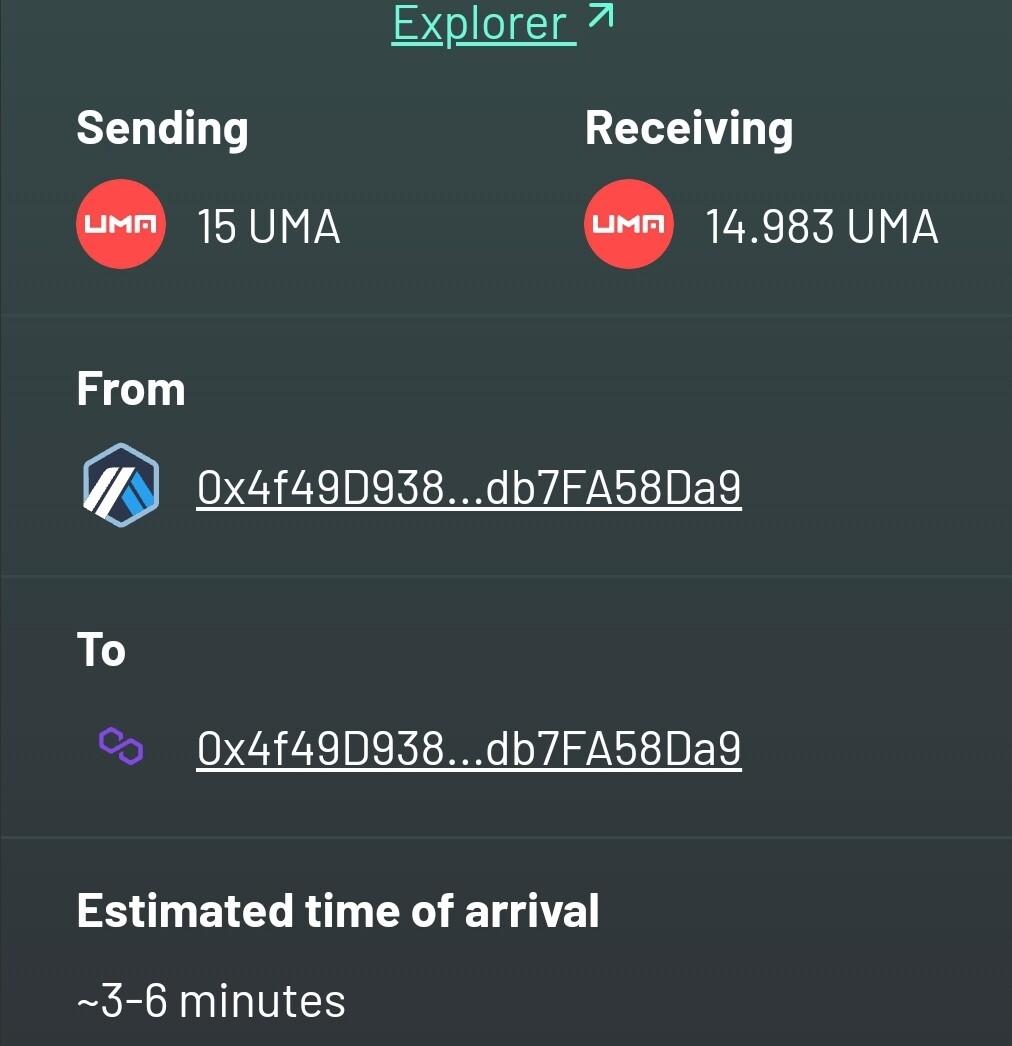The image size is (1012, 1046).
Task: Click the From section label
Action: (131, 389)
